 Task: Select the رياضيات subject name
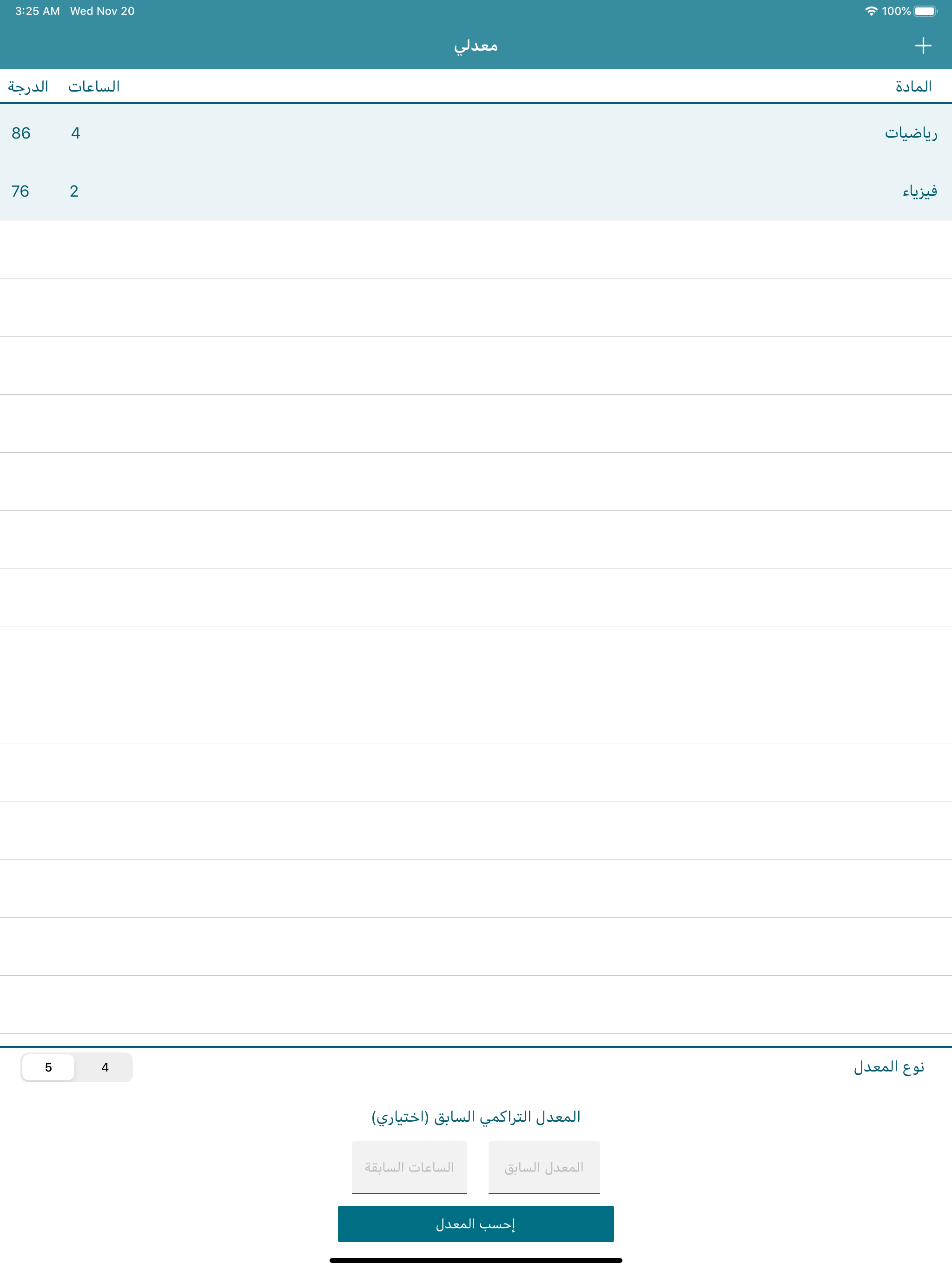(x=911, y=133)
